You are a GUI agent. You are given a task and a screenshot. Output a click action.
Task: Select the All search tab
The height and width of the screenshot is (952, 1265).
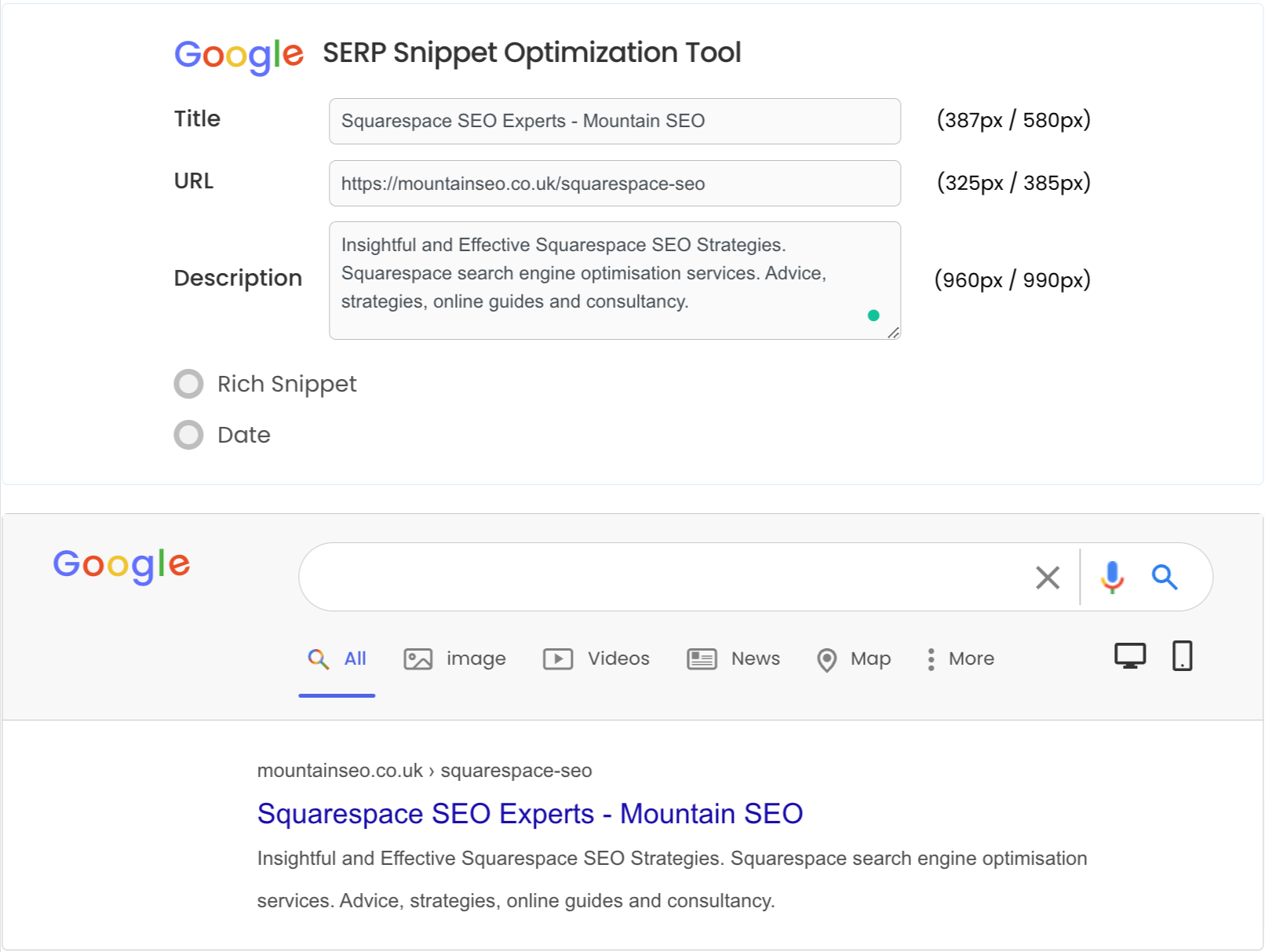tap(337, 659)
